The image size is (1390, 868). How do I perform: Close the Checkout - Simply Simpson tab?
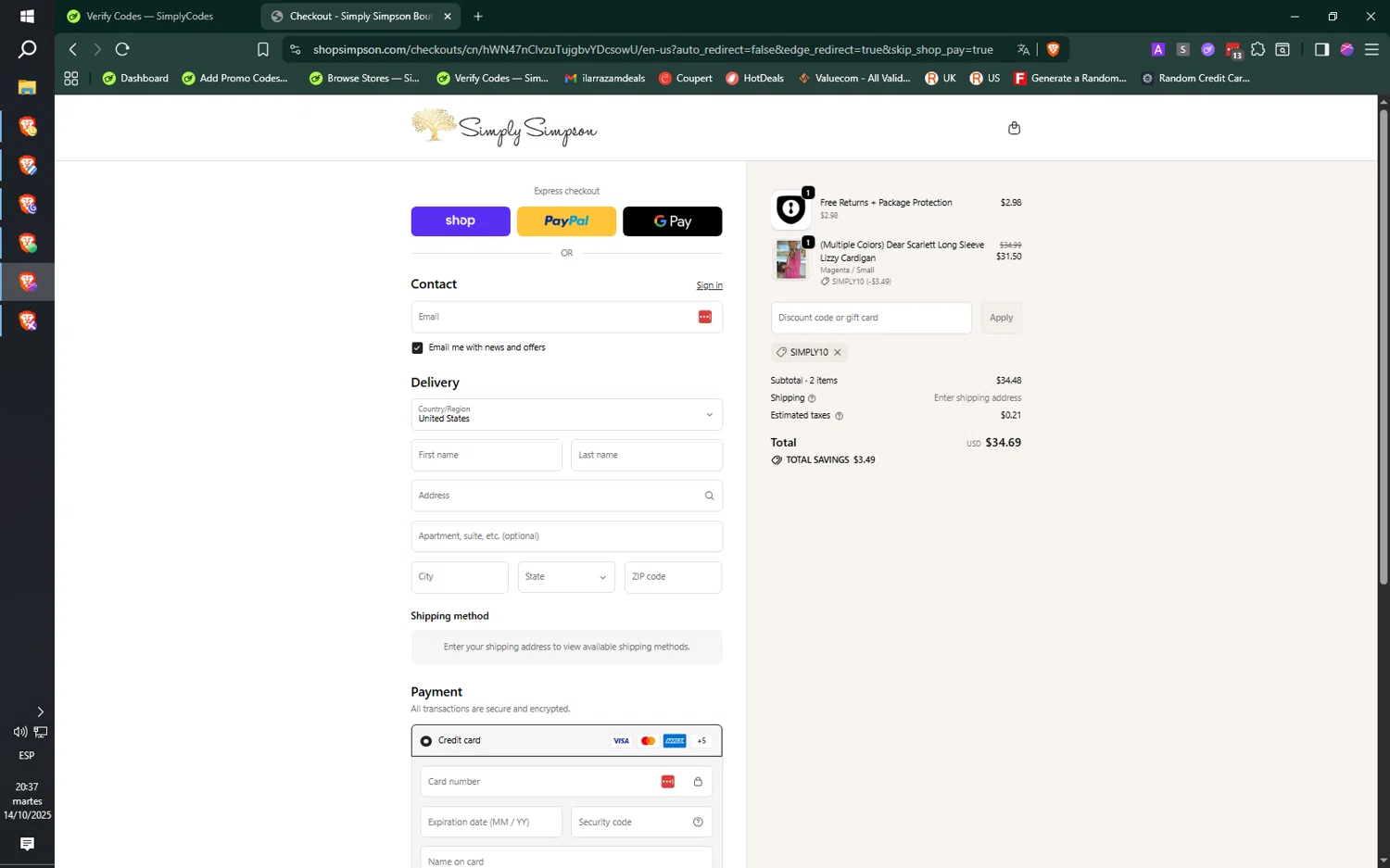tap(448, 16)
